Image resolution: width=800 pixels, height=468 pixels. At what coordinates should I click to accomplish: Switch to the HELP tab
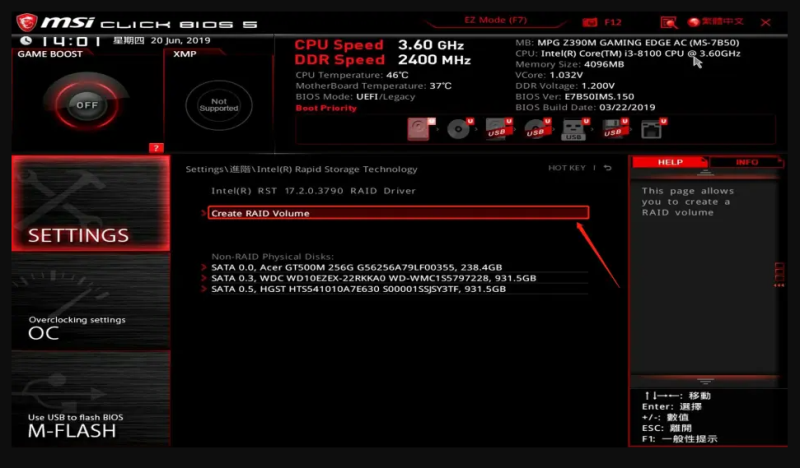tap(670, 162)
